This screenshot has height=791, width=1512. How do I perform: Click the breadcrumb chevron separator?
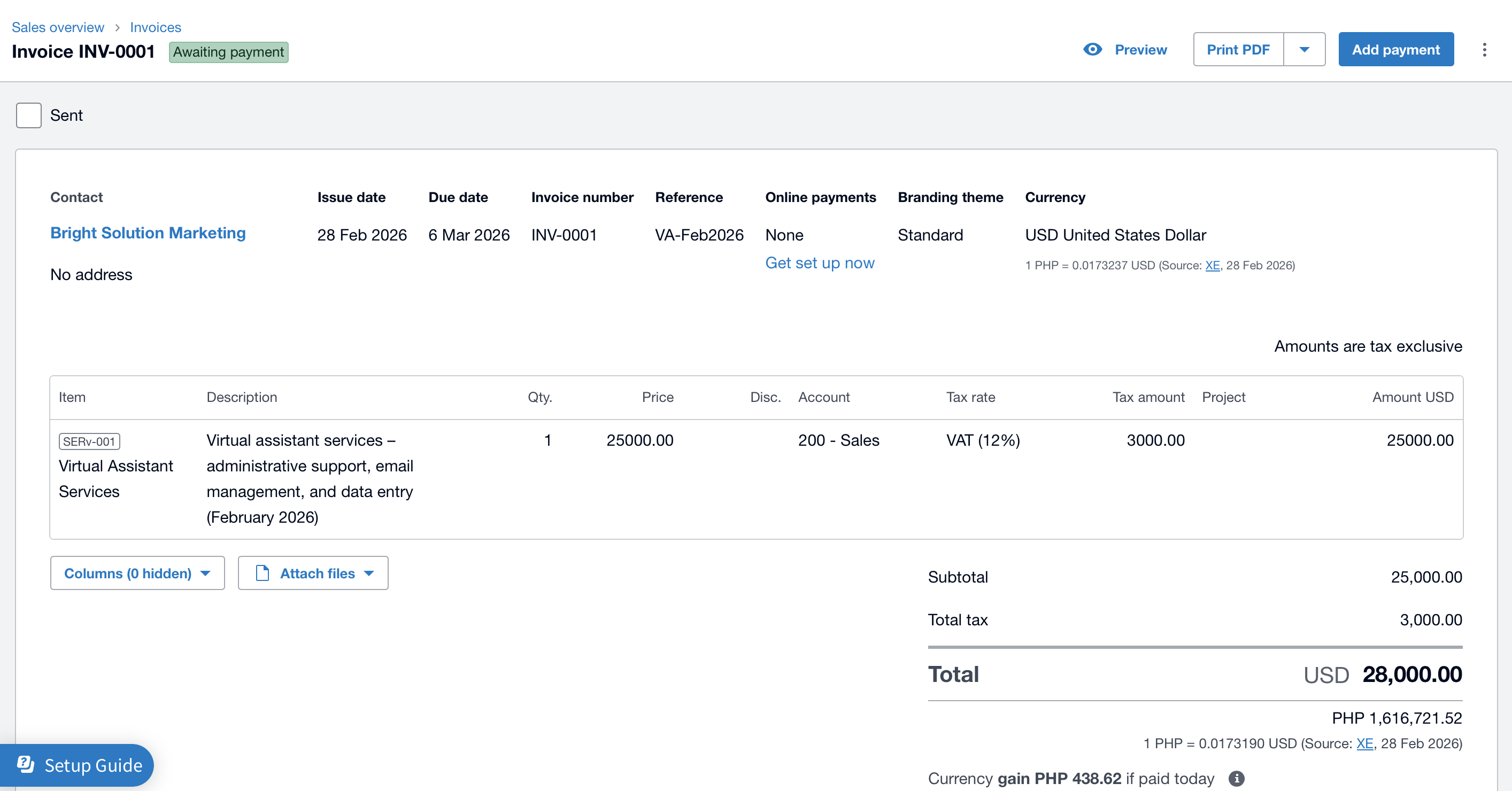(x=118, y=28)
